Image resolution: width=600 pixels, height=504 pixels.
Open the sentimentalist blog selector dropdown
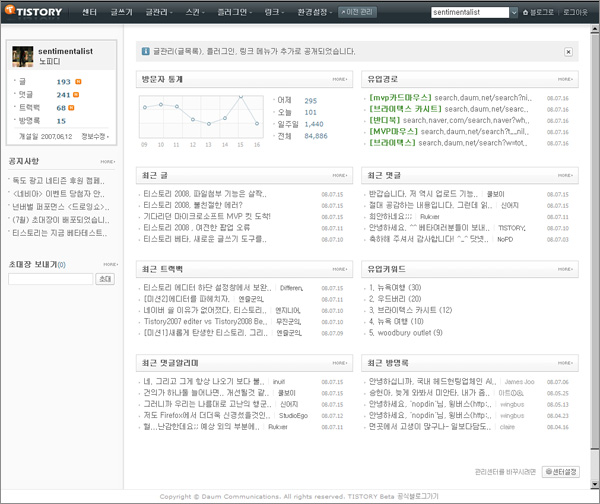pos(514,12)
